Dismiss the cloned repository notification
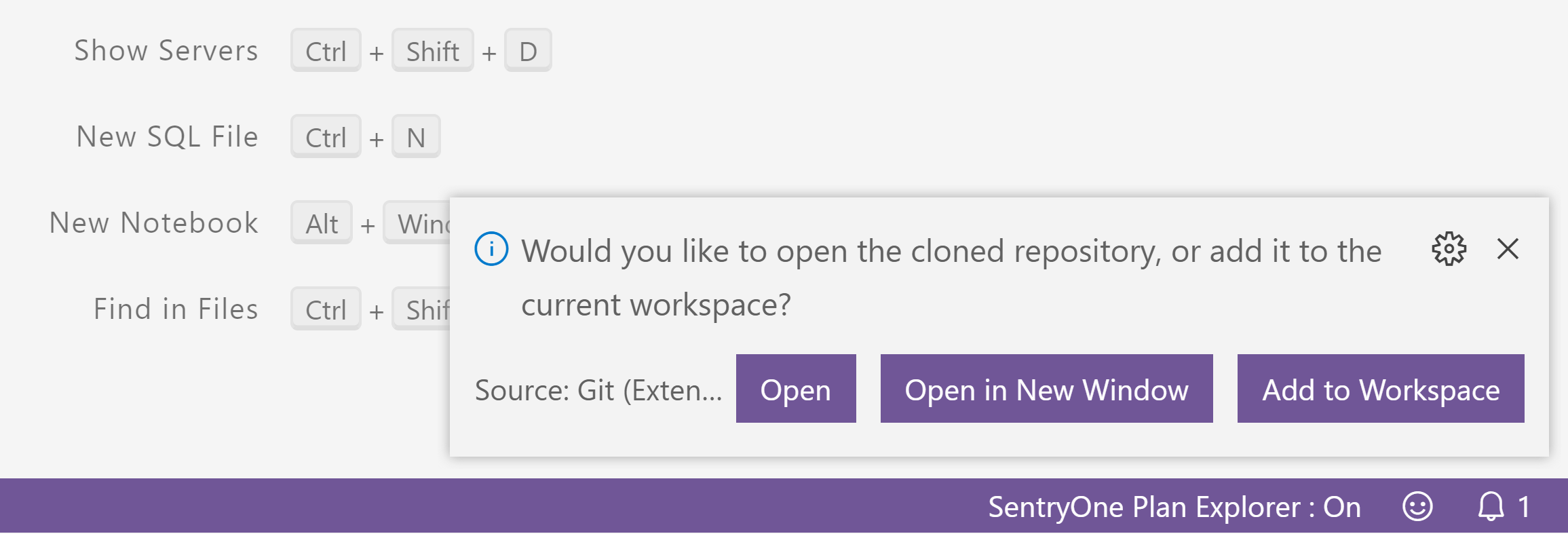1568x534 pixels. [1508, 249]
